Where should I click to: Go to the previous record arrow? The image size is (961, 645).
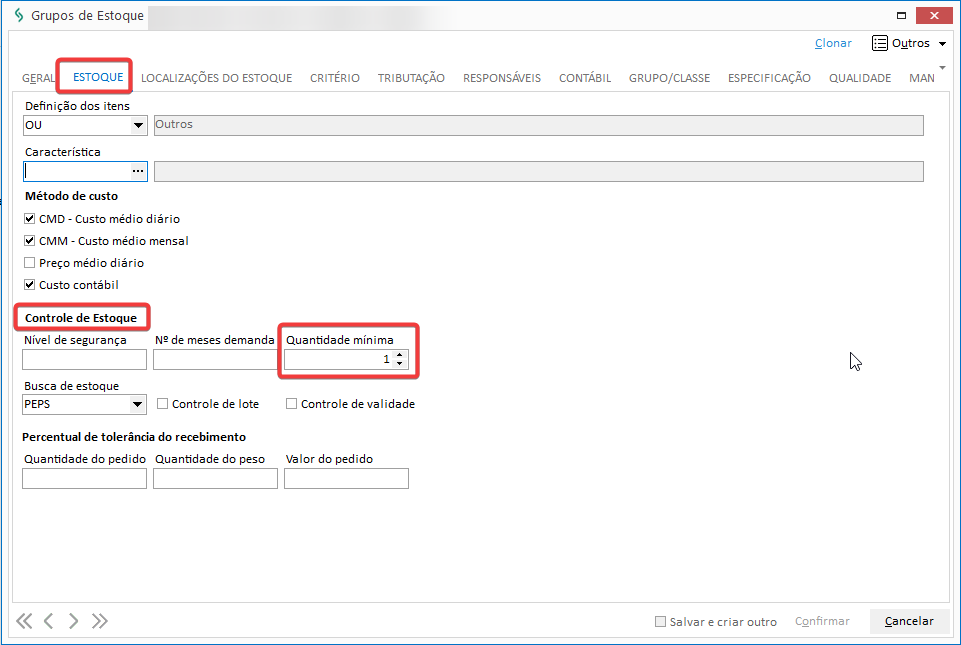tap(48, 621)
